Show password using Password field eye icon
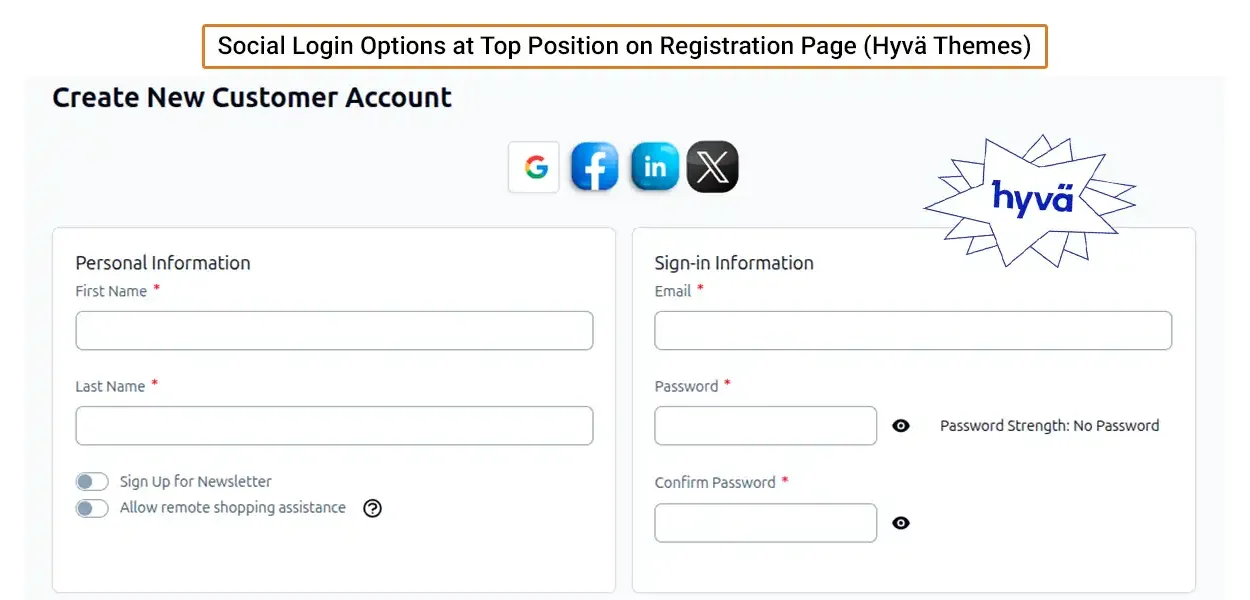 (901, 426)
